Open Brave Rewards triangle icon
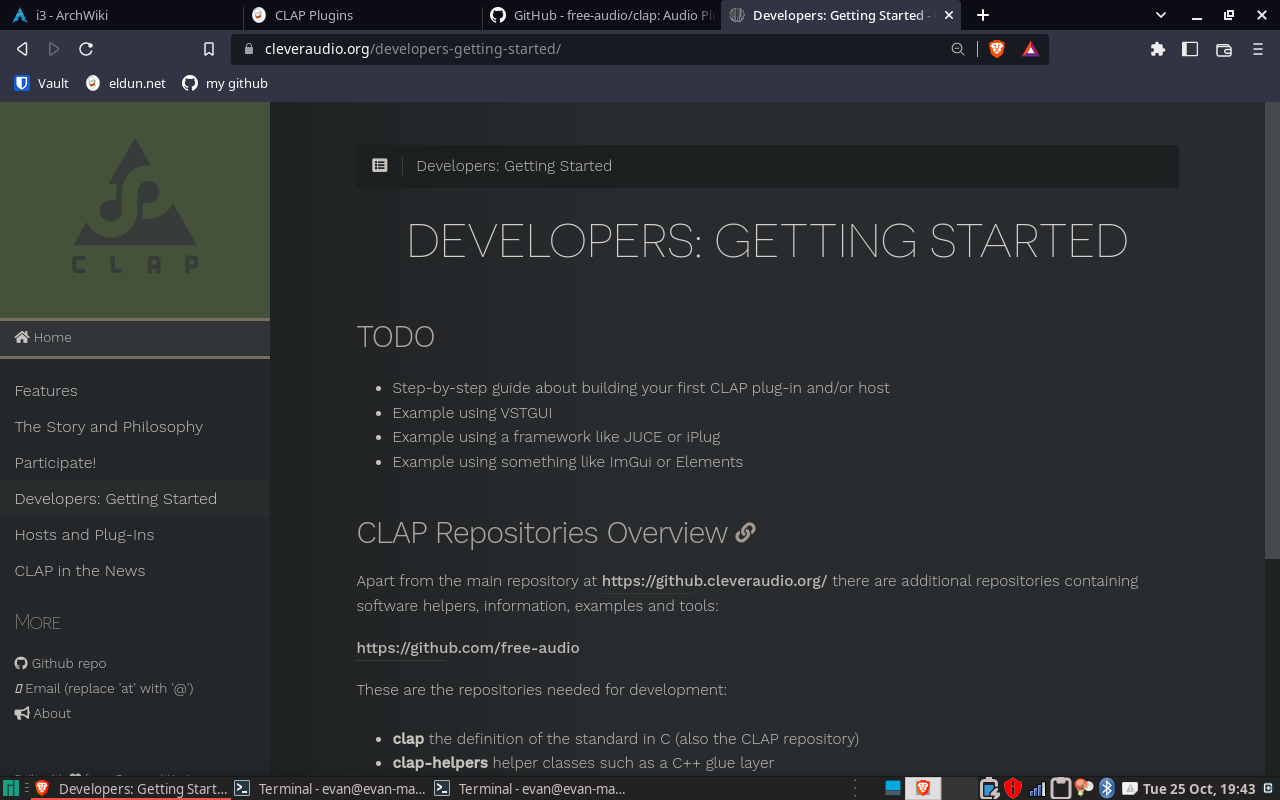Image resolution: width=1280 pixels, height=800 pixels. coord(1030,49)
